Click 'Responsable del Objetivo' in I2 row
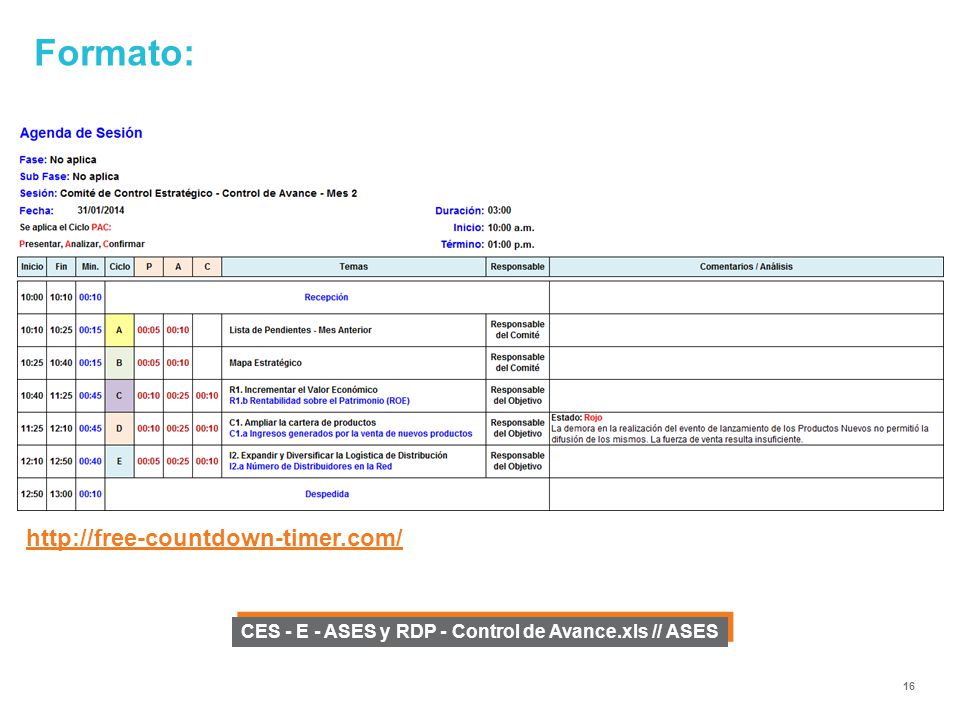Screen dimensions: 960x720 [x=517, y=461]
